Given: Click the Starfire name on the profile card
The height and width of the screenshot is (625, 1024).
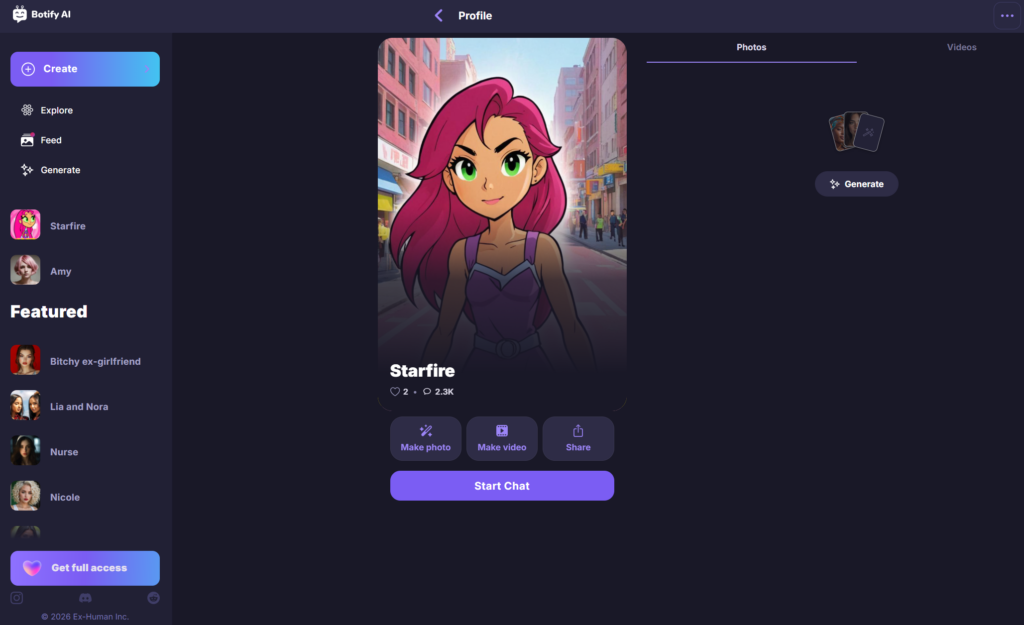Looking at the screenshot, I should [423, 371].
